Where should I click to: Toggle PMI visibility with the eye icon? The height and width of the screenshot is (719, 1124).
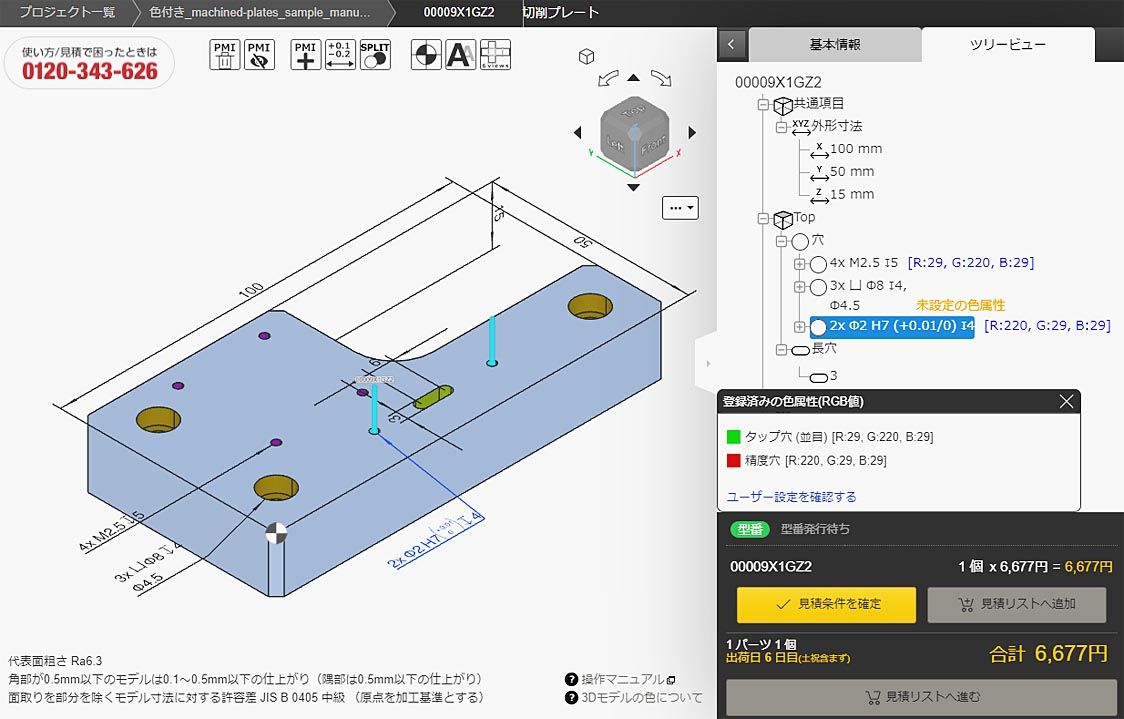260,55
